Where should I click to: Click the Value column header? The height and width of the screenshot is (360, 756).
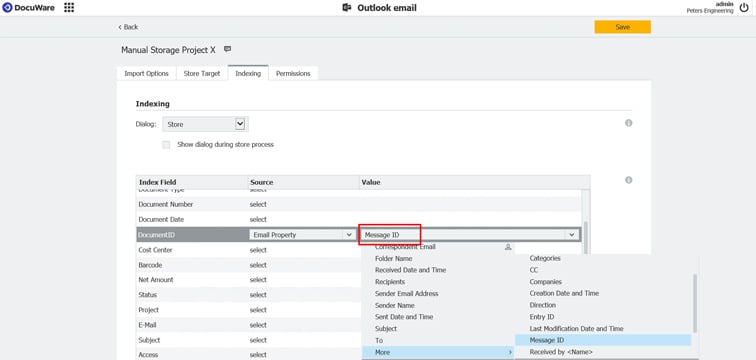(x=474, y=182)
